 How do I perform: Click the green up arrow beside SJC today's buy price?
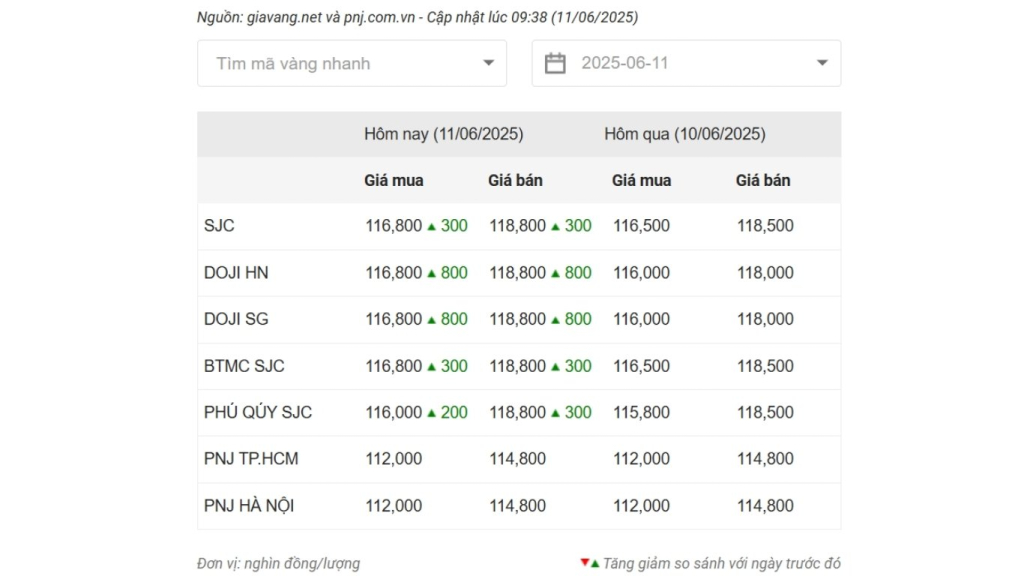coord(432,227)
